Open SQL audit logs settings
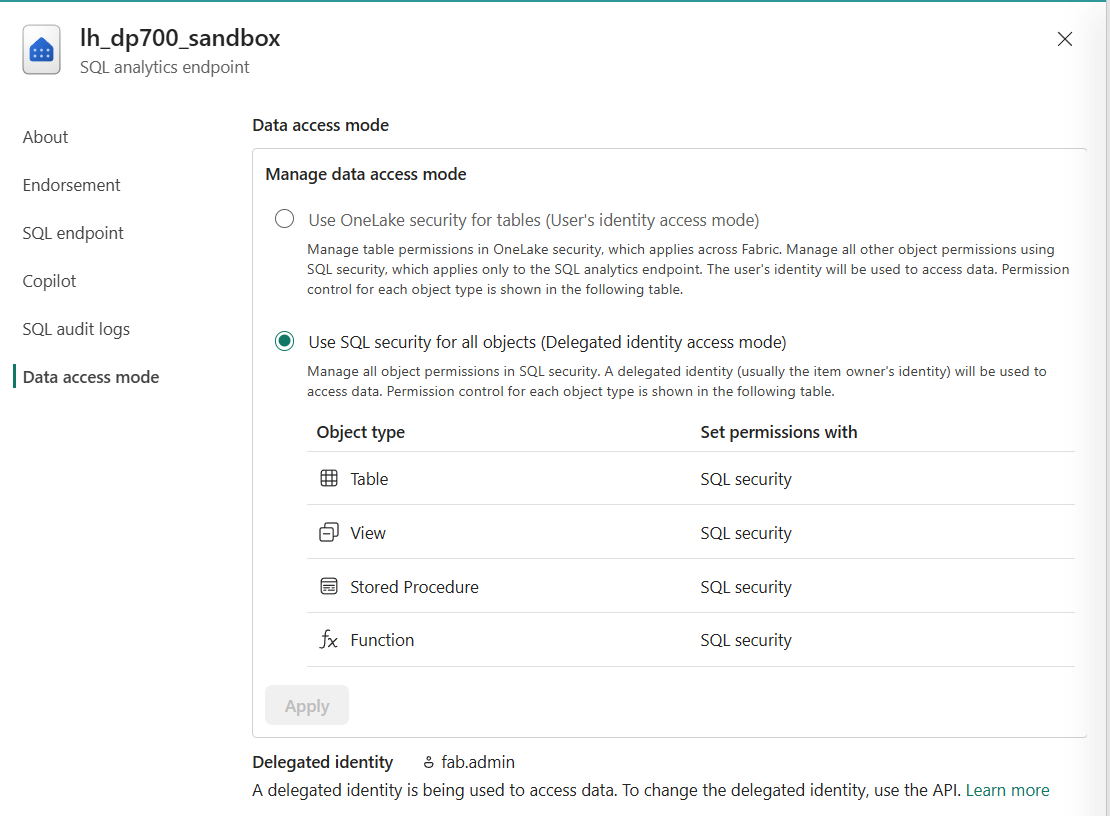 tap(76, 330)
